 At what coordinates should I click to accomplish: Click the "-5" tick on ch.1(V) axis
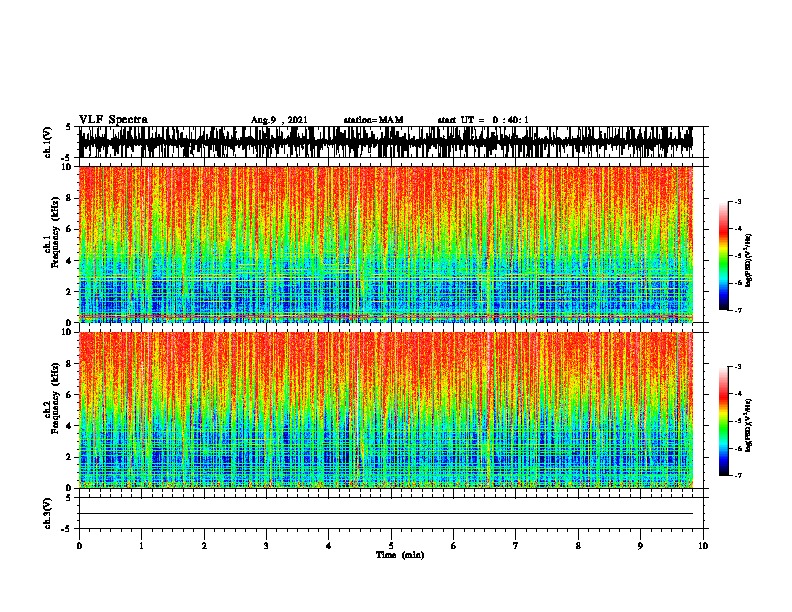point(67,158)
